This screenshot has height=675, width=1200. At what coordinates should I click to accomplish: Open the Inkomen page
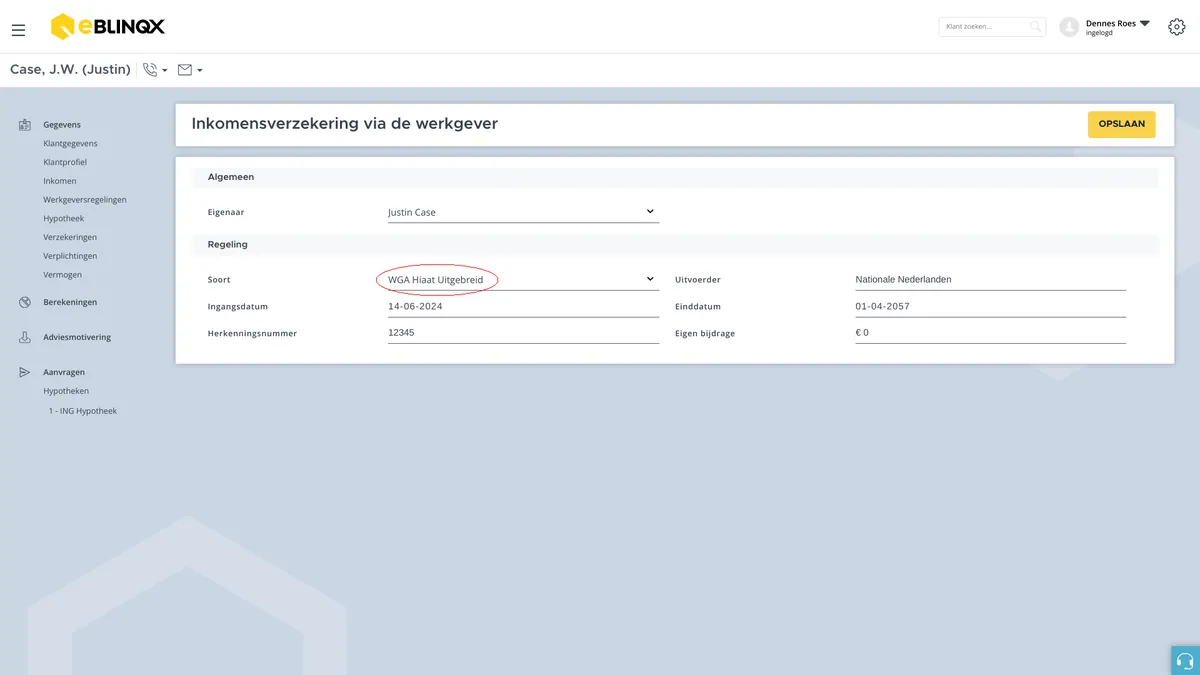click(x=60, y=181)
